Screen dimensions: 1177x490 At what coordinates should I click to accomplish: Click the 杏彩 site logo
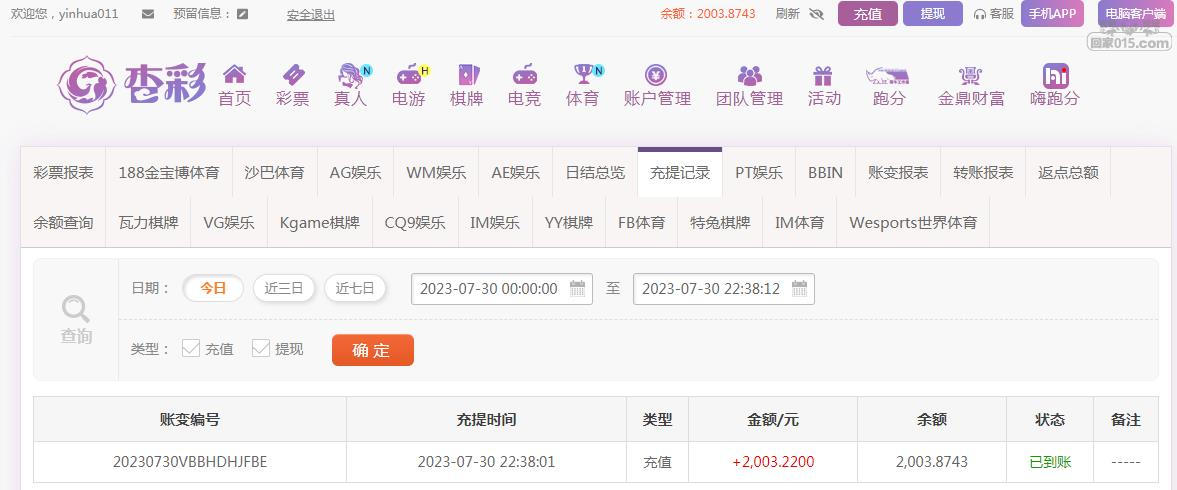[x=132, y=85]
